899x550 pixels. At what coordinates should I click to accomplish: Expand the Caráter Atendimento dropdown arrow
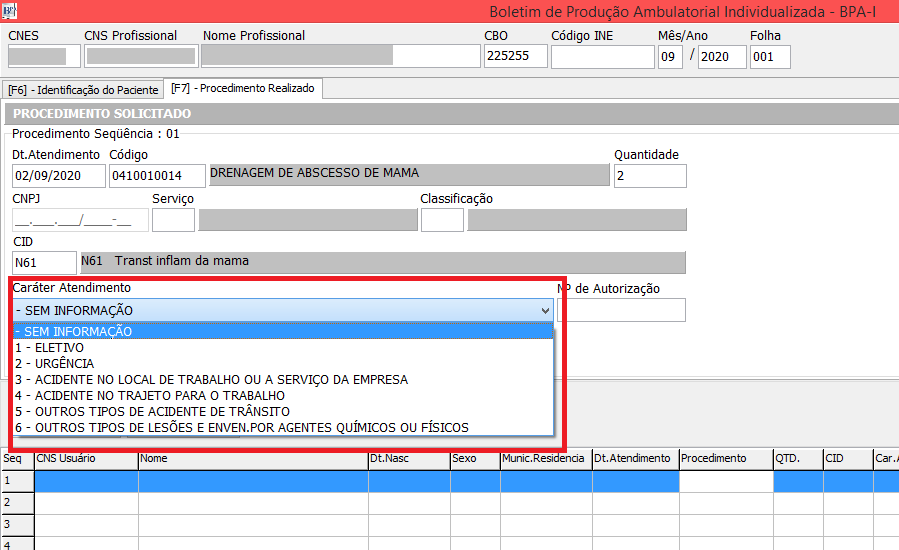pos(543,310)
